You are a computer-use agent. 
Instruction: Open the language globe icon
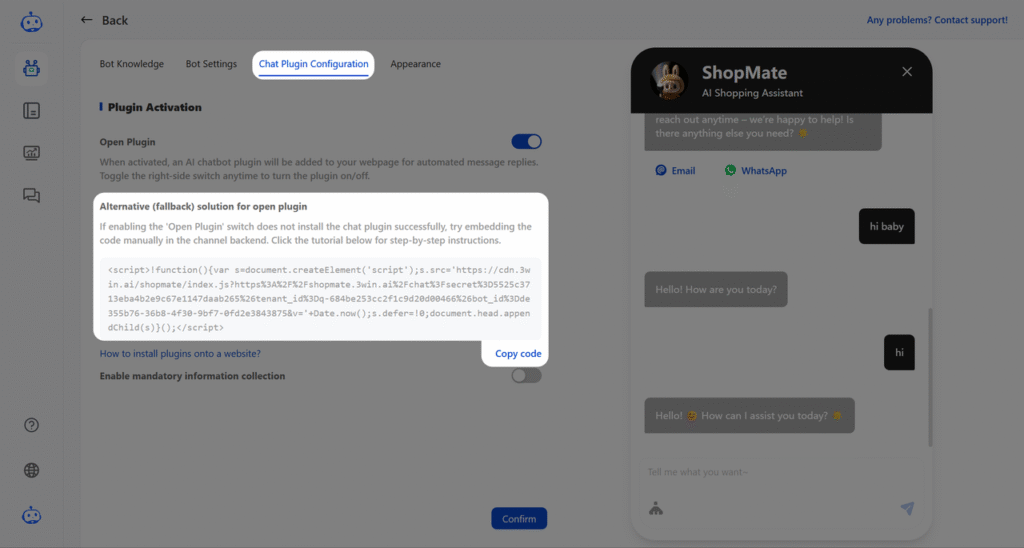coord(31,470)
